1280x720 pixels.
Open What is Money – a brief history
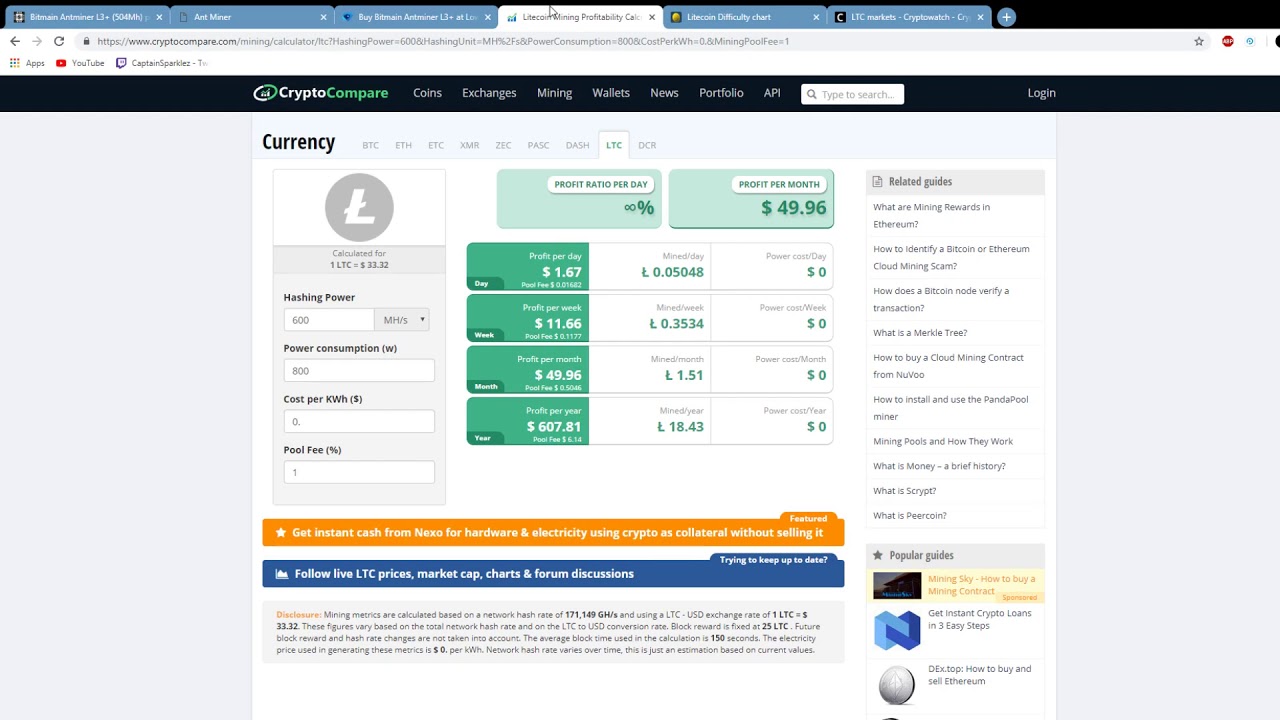(x=939, y=466)
